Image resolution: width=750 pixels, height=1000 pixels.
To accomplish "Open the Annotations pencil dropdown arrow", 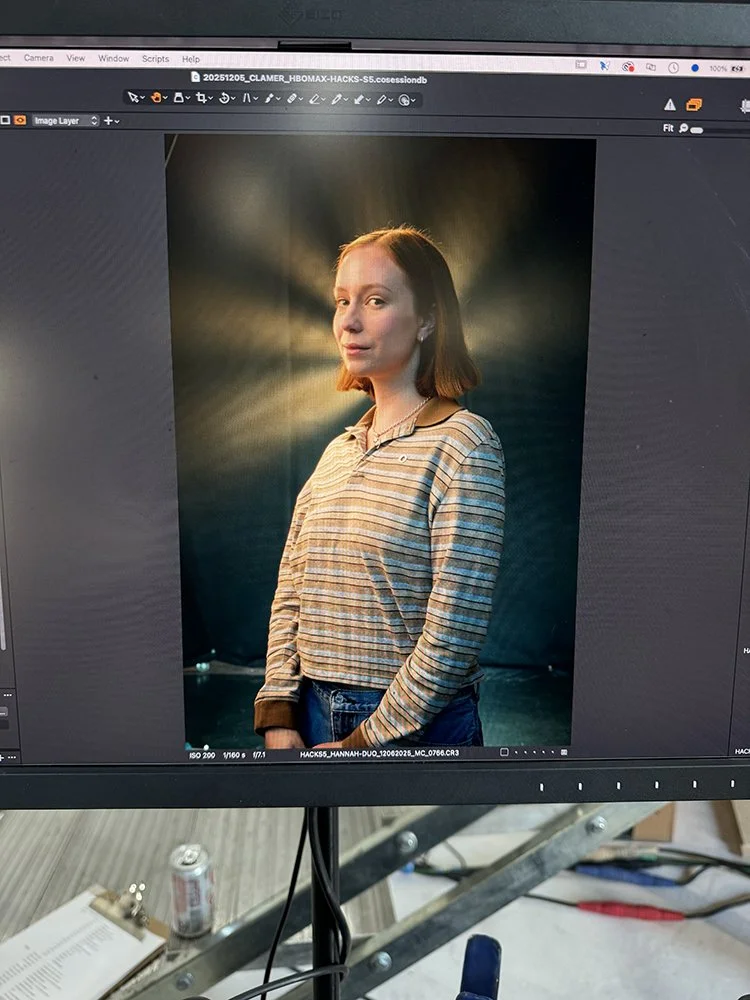I will point(390,100).
